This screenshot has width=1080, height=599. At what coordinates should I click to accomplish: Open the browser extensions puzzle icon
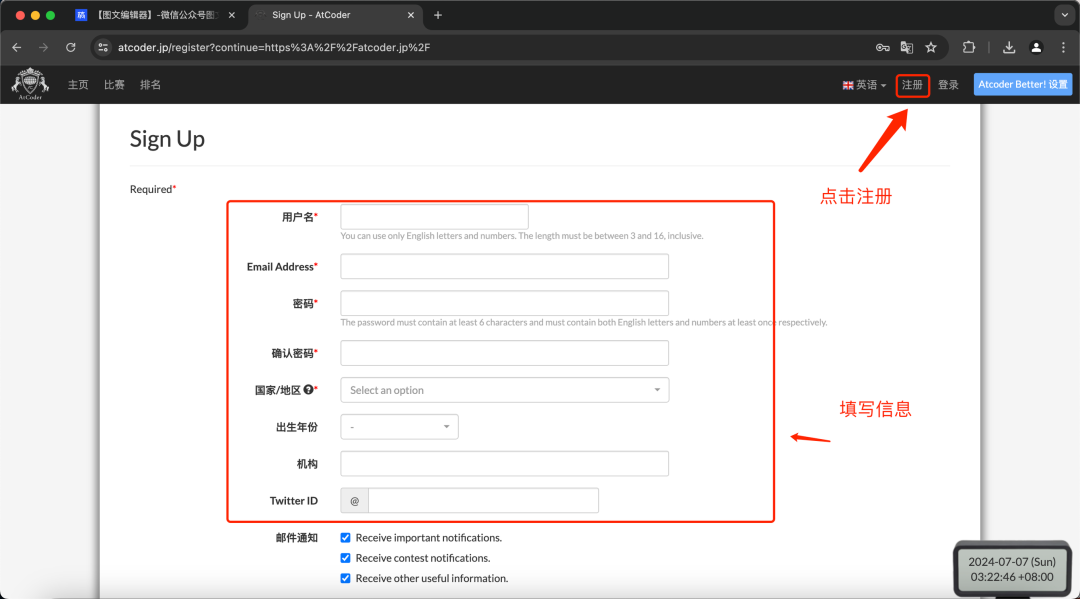pos(969,47)
